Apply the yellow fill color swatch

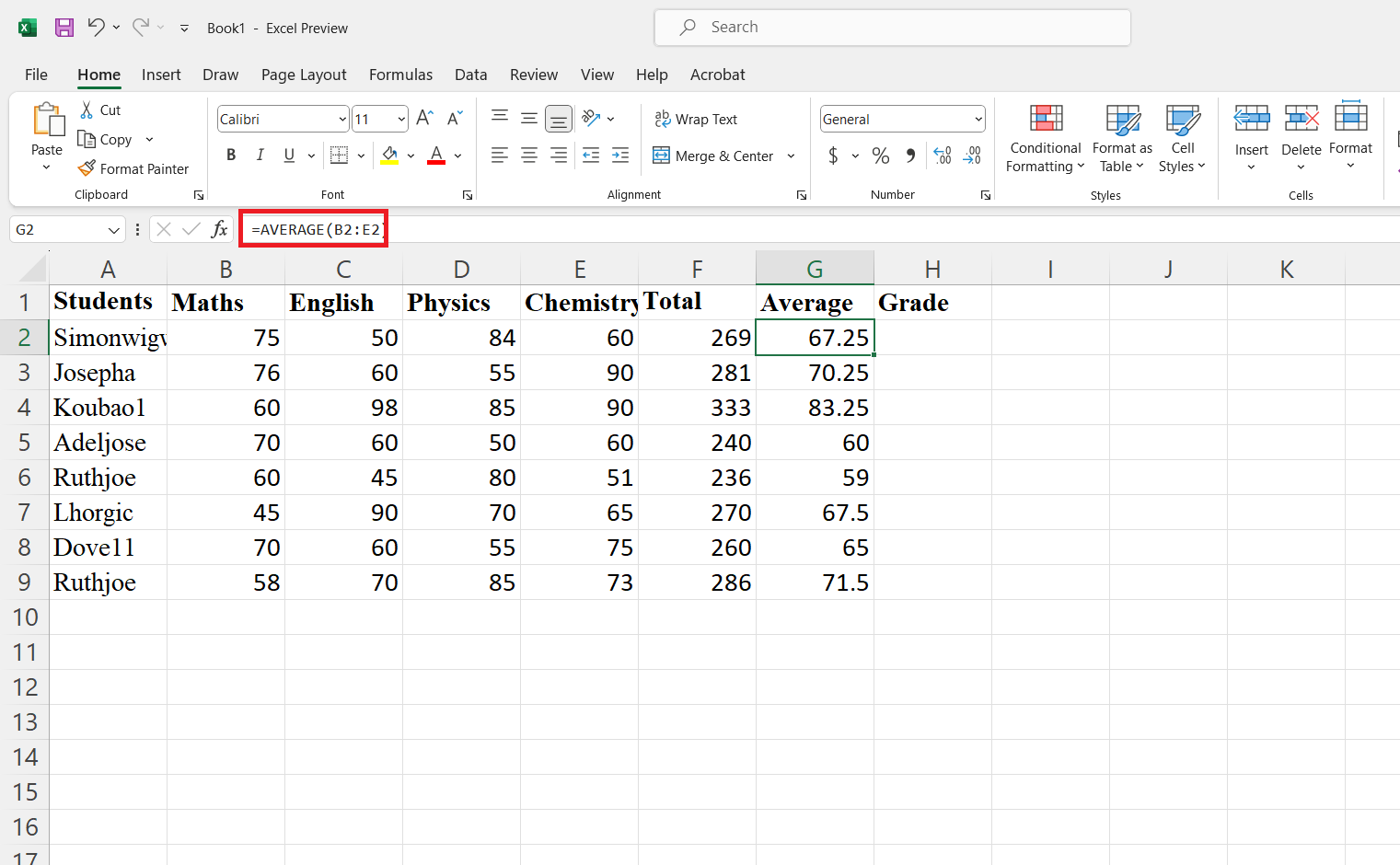pyautogui.click(x=390, y=156)
